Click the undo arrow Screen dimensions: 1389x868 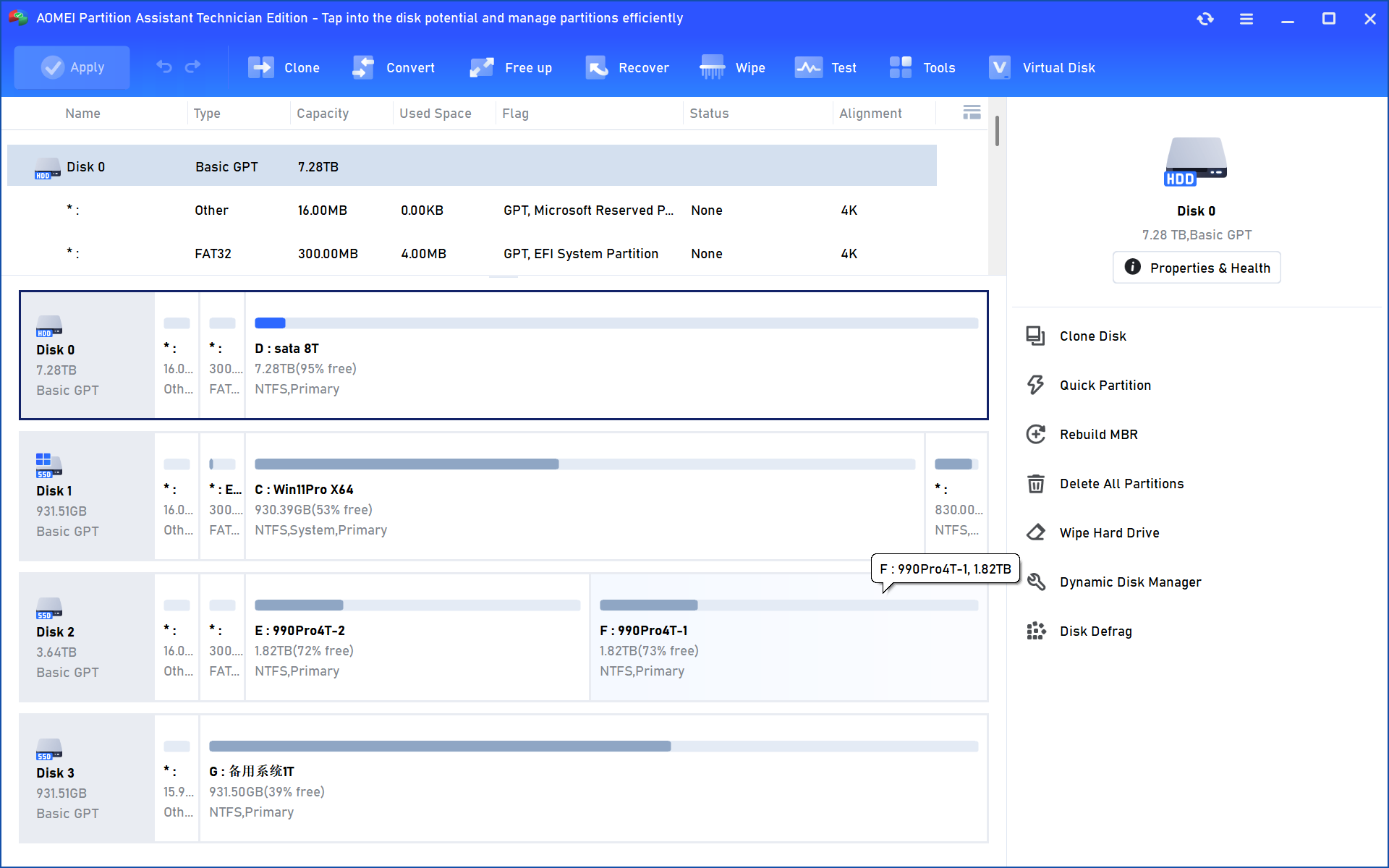click(163, 67)
